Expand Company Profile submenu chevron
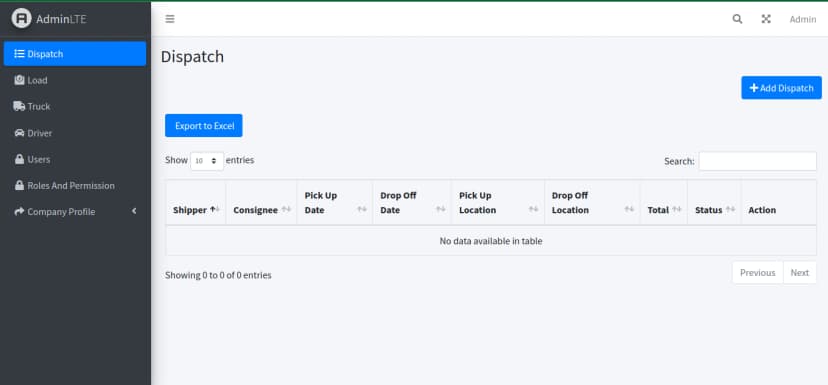Image resolution: width=828 pixels, height=385 pixels. (x=134, y=211)
